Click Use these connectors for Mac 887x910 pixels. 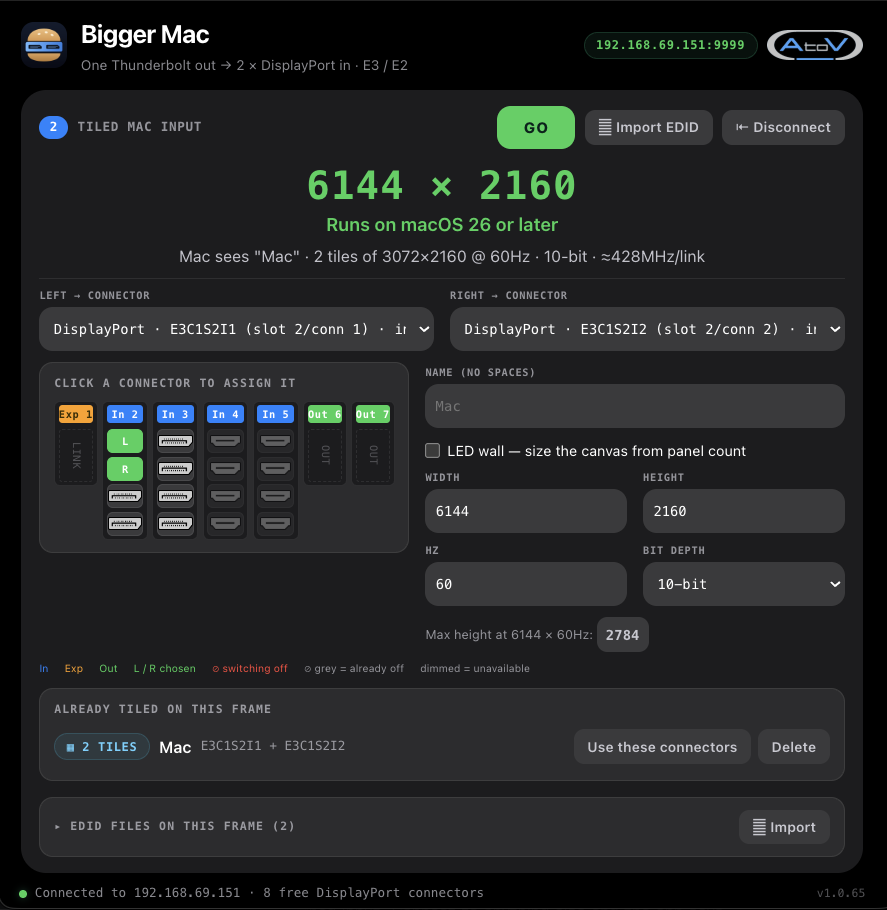pyautogui.click(x=662, y=747)
